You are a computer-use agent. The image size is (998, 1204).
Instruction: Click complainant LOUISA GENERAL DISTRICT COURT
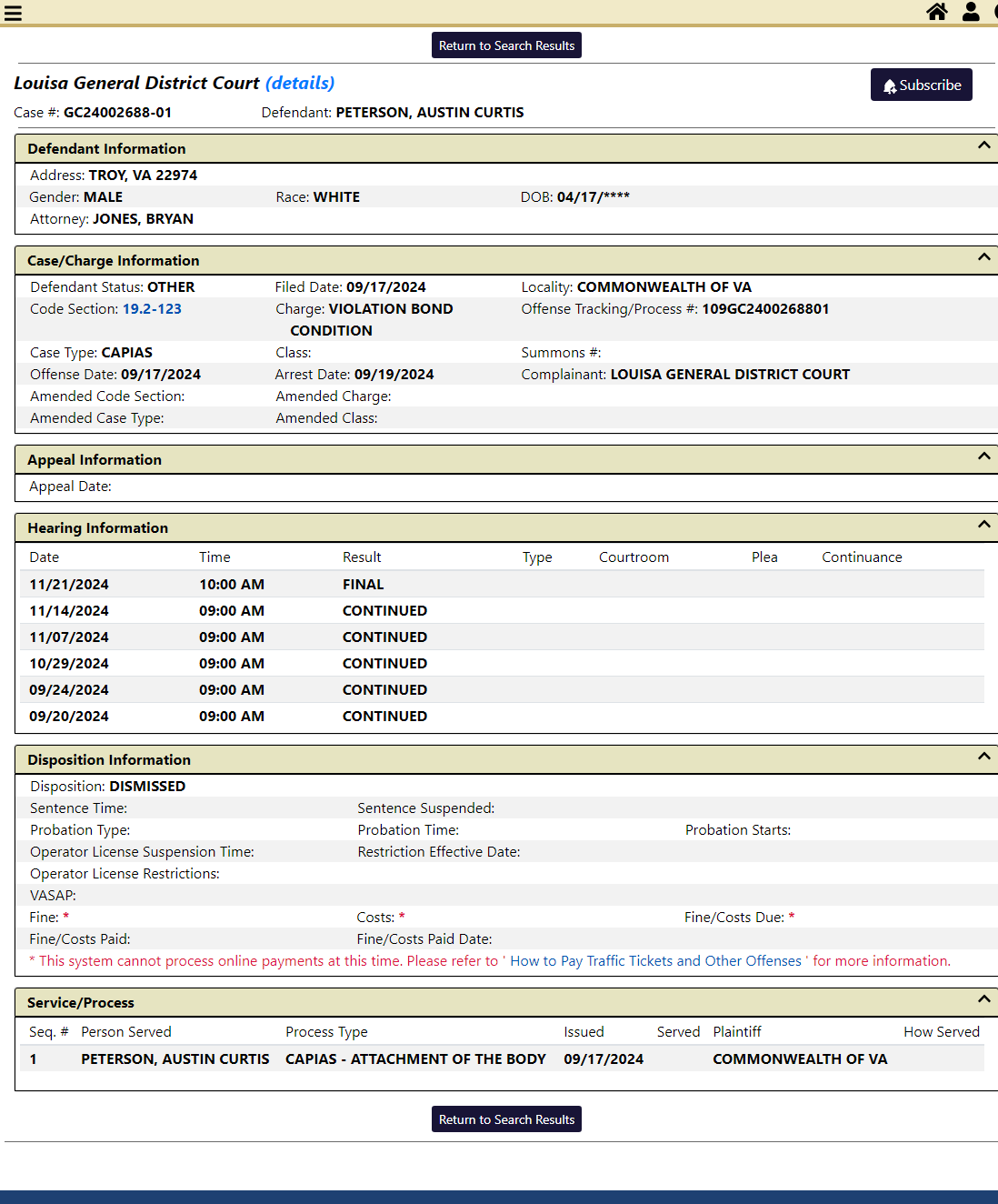(730, 375)
